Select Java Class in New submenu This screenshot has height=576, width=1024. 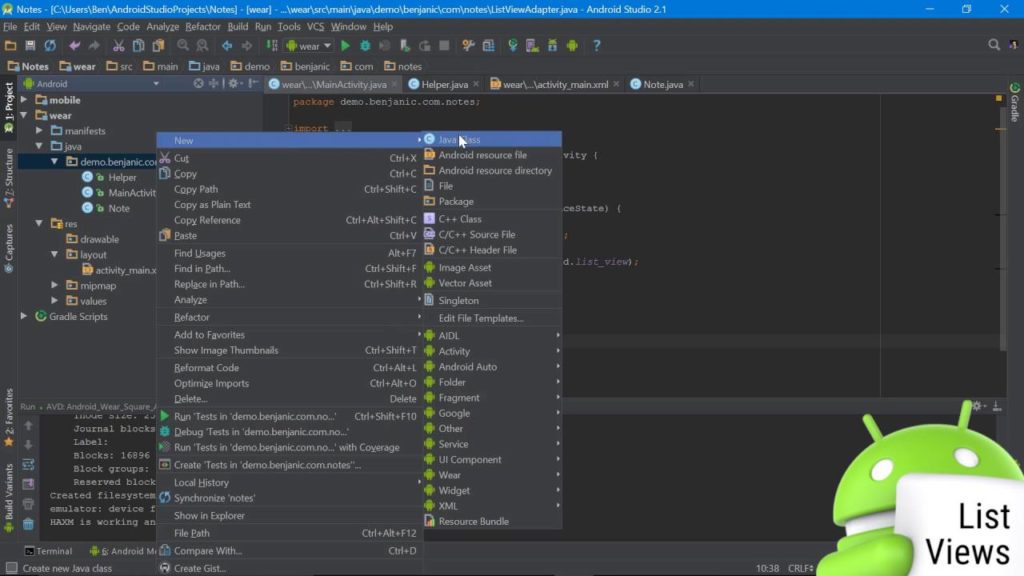click(x=492, y=140)
